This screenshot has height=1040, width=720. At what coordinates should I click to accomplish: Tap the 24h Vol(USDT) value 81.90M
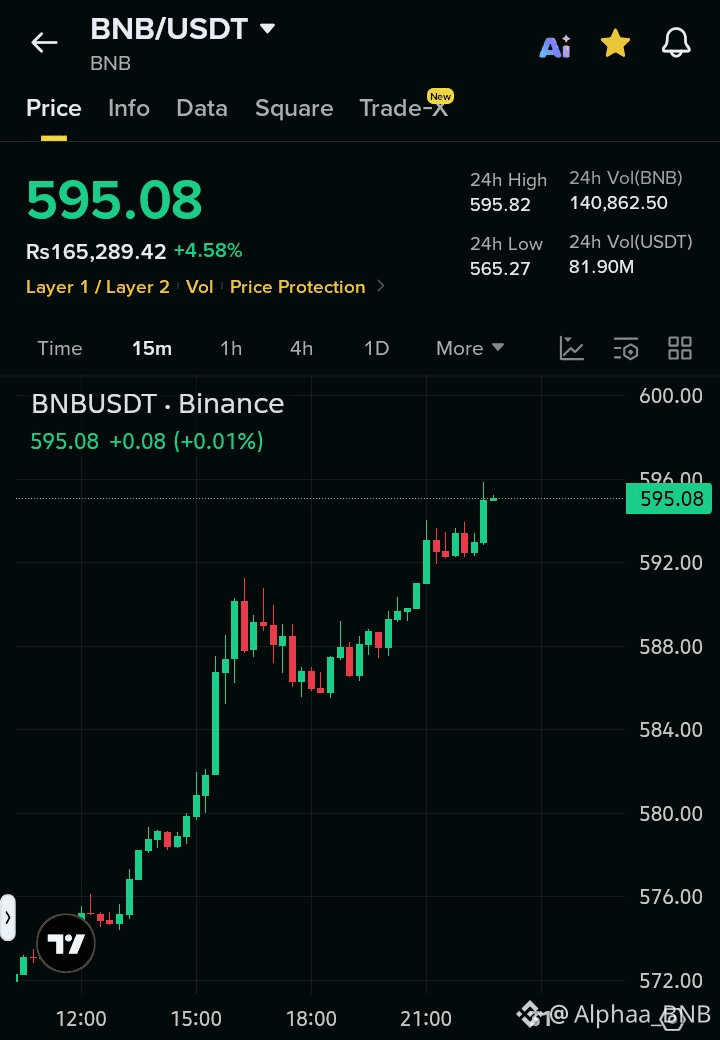coord(601,267)
